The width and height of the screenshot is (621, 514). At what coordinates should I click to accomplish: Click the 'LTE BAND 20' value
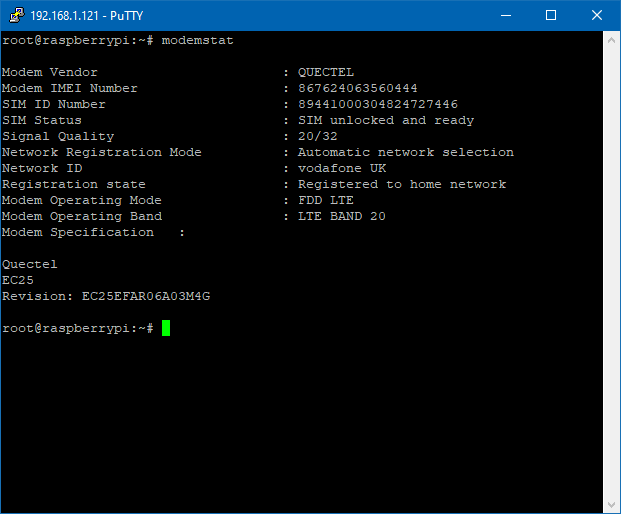(341, 216)
